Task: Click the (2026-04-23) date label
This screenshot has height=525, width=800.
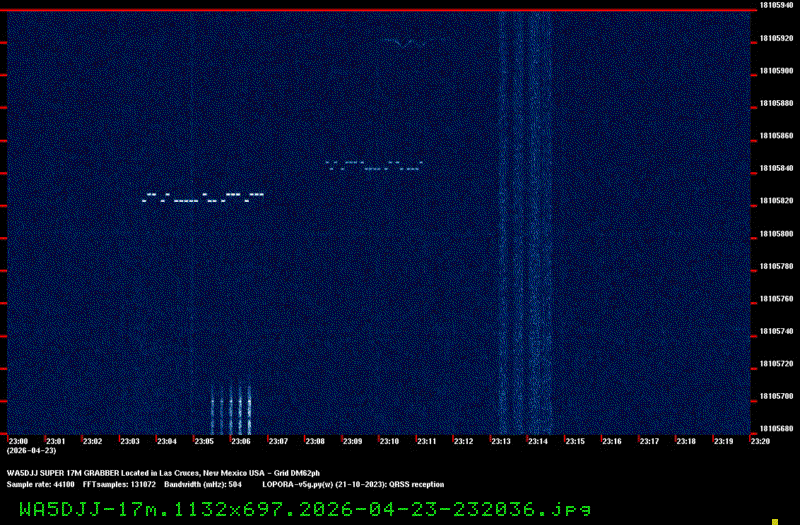Action: (32, 451)
